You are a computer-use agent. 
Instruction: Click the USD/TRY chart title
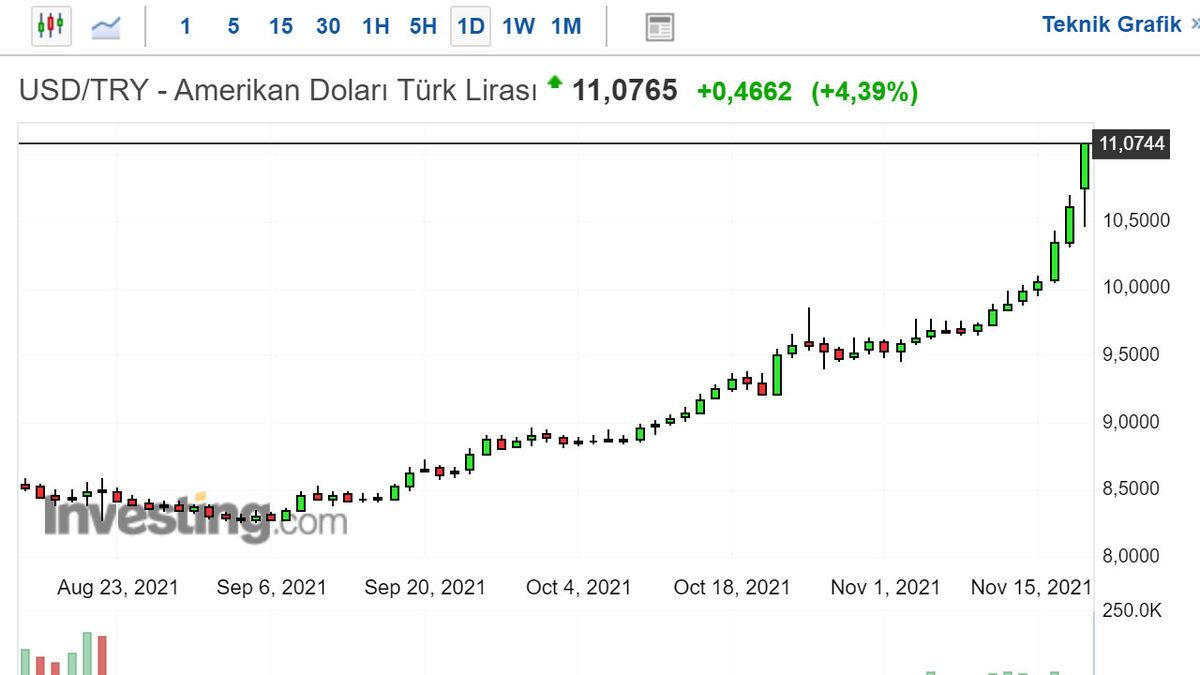(x=280, y=90)
